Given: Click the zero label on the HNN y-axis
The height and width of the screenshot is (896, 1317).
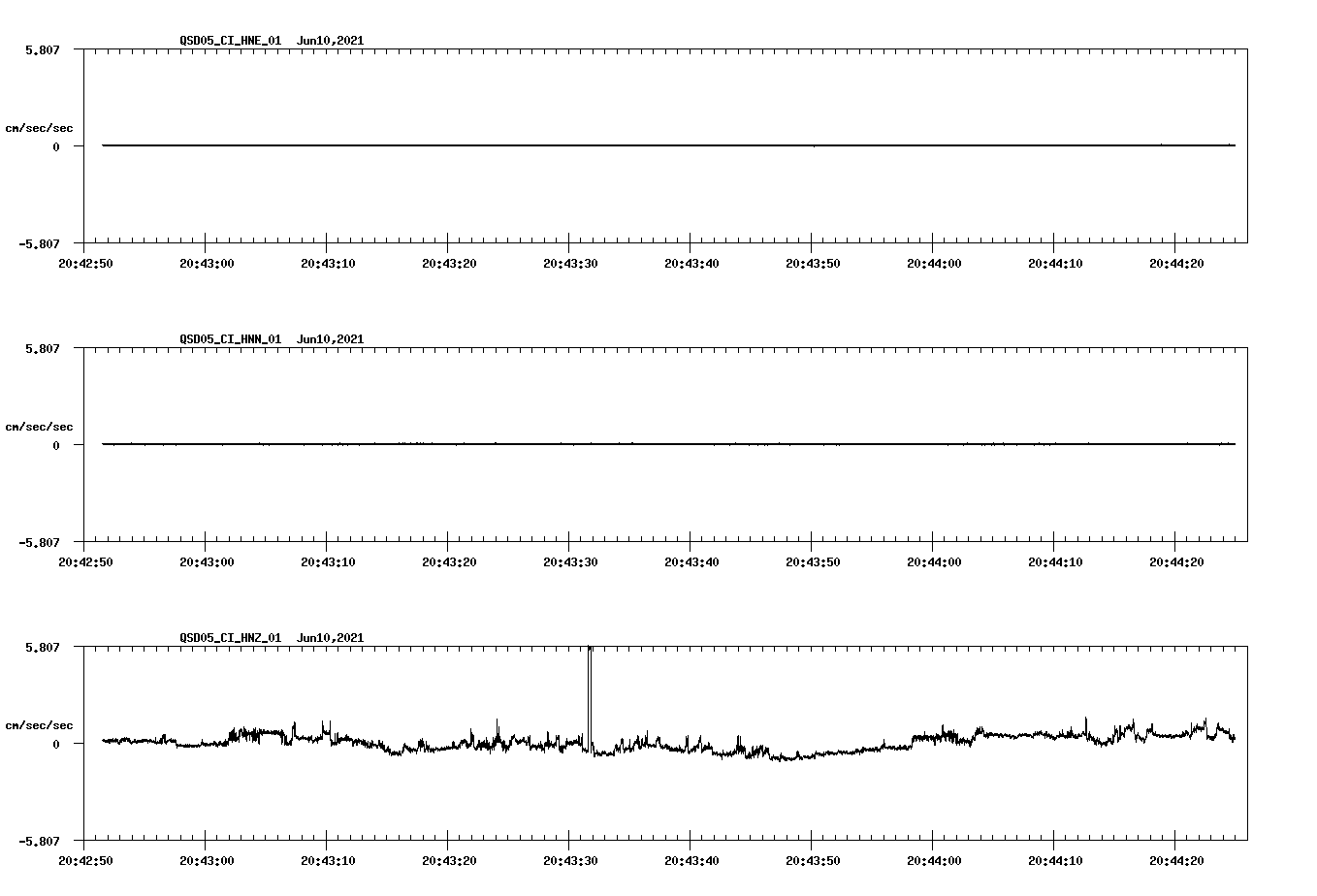Looking at the screenshot, I should coord(56,445).
